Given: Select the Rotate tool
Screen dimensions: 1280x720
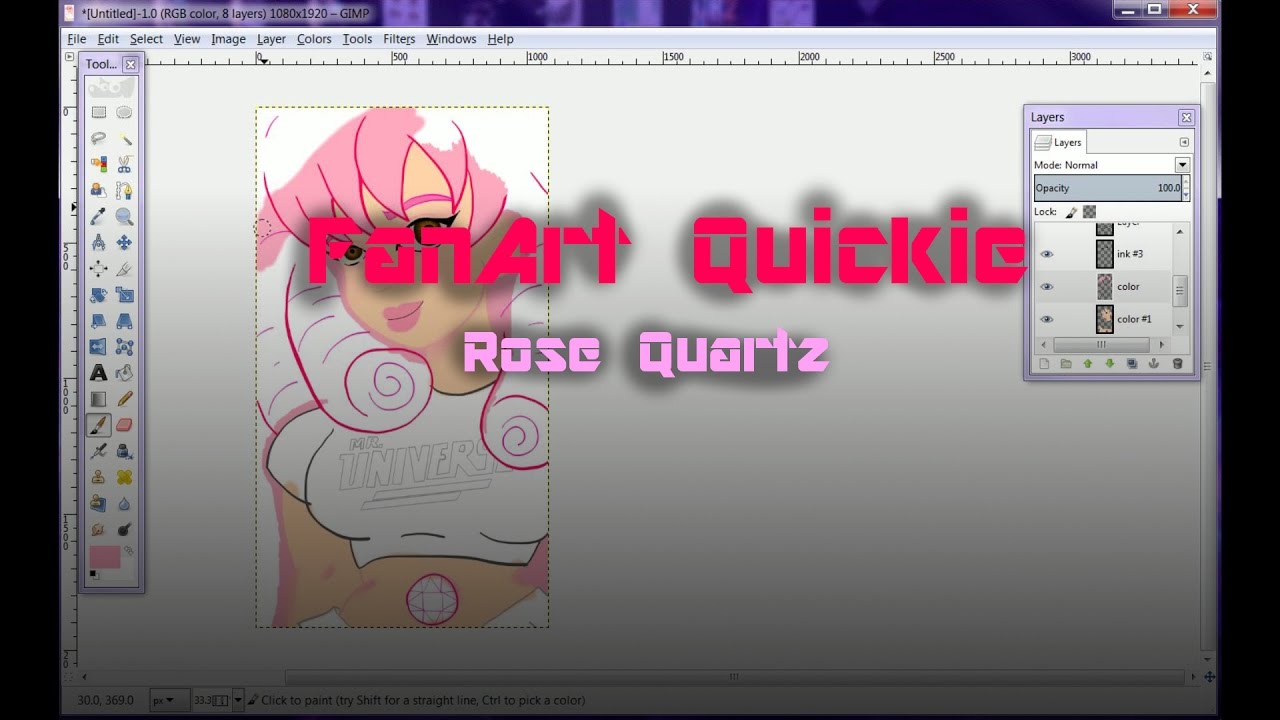Looking at the screenshot, I should click(x=99, y=295).
